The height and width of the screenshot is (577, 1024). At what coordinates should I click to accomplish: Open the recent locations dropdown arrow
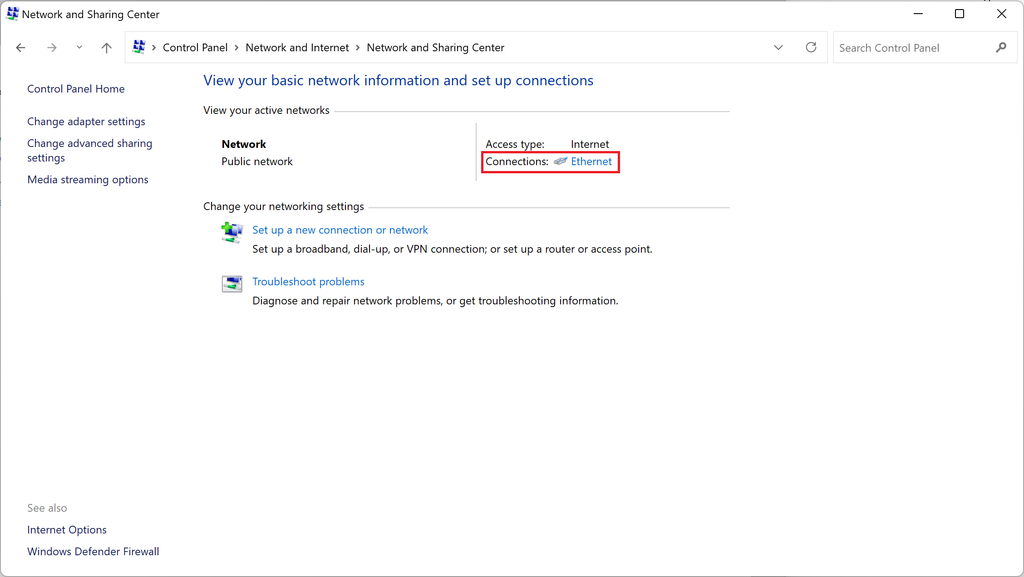[79, 48]
